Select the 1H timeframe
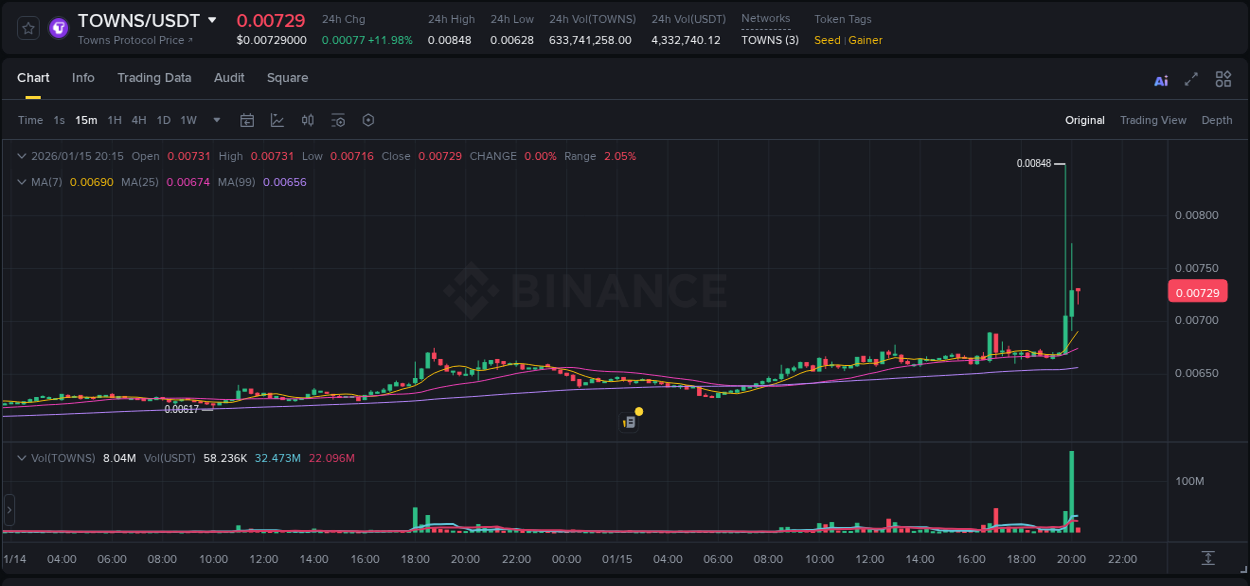This screenshot has width=1250, height=586. [113, 120]
